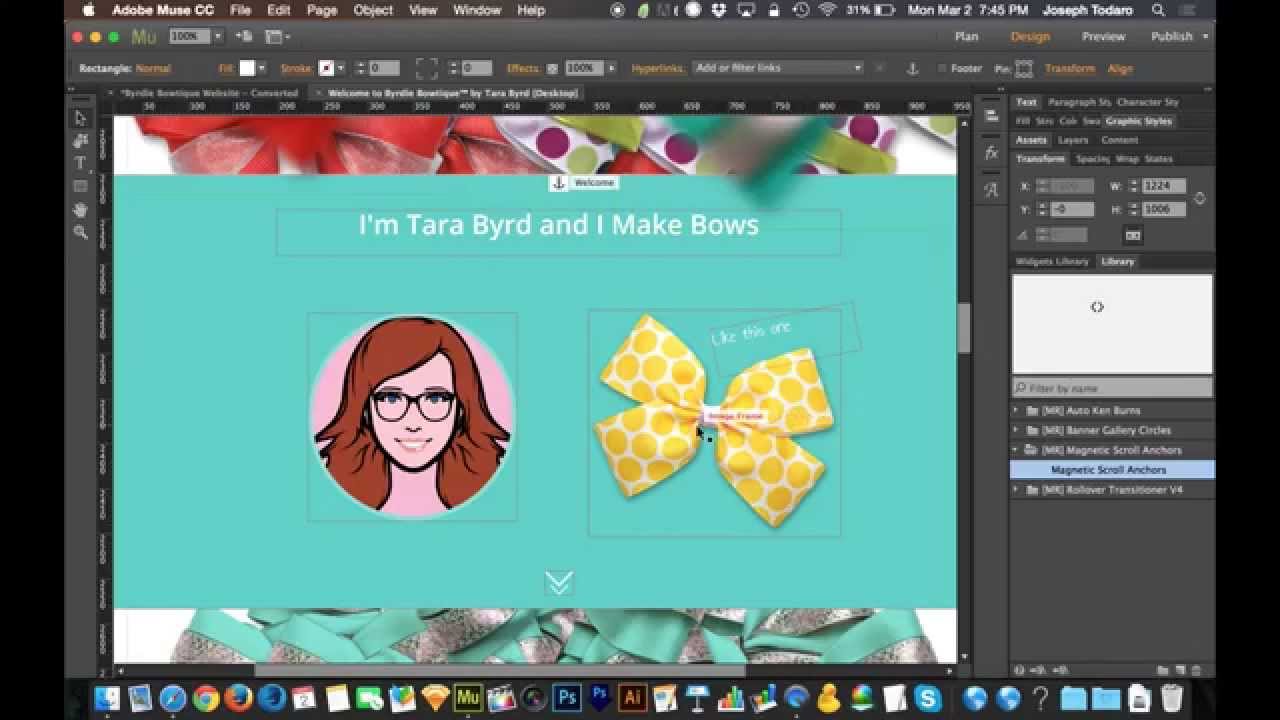Click the anchor link icon in the control bar
This screenshot has height=720, width=1280.
pyautogui.click(x=912, y=68)
